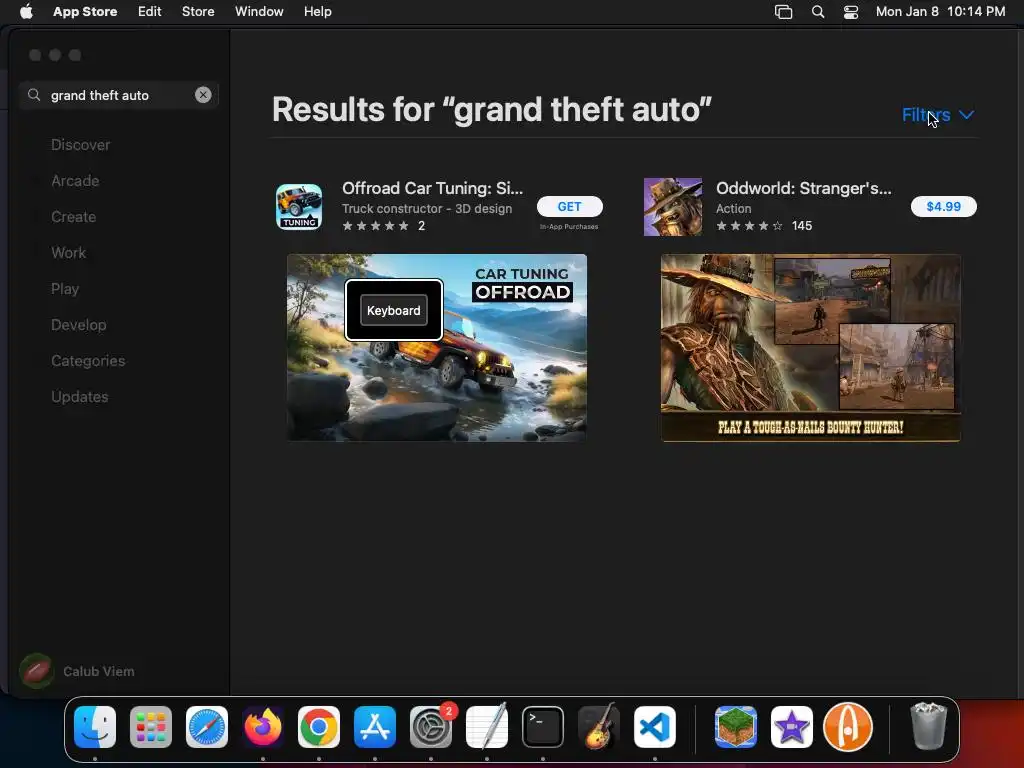1024x768 pixels.
Task: Open Spotlight search in the menu bar
Action: click(x=818, y=11)
